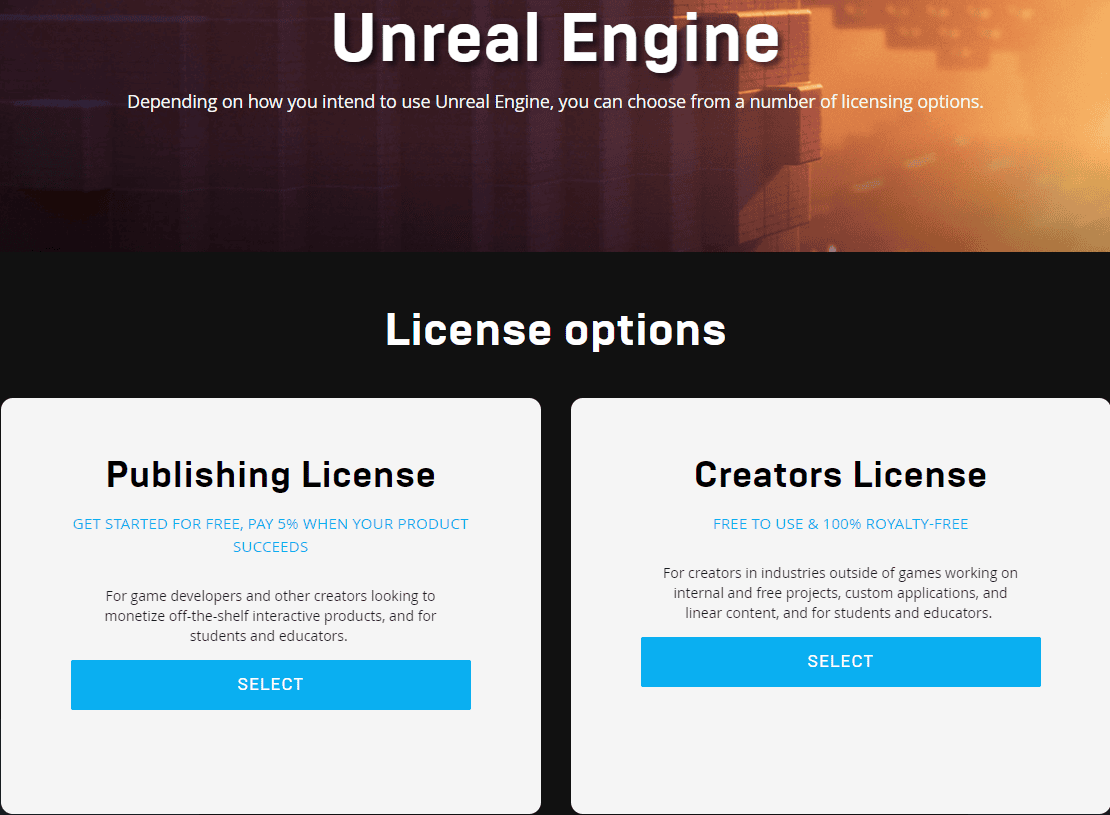1110x815 pixels.
Task: Click SELECT under Publishing License
Action: pos(270,684)
